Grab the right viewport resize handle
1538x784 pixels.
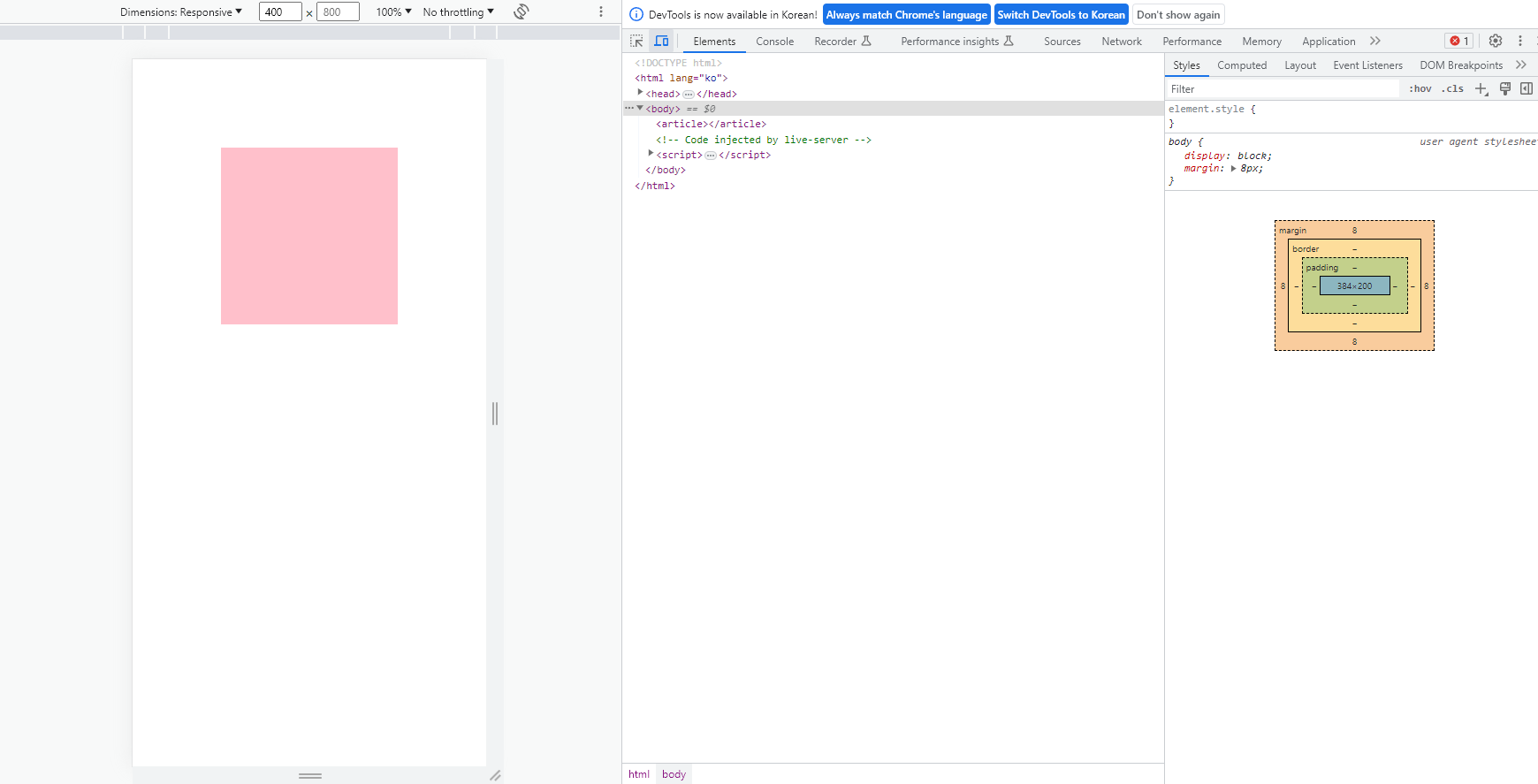pyautogui.click(x=495, y=413)
